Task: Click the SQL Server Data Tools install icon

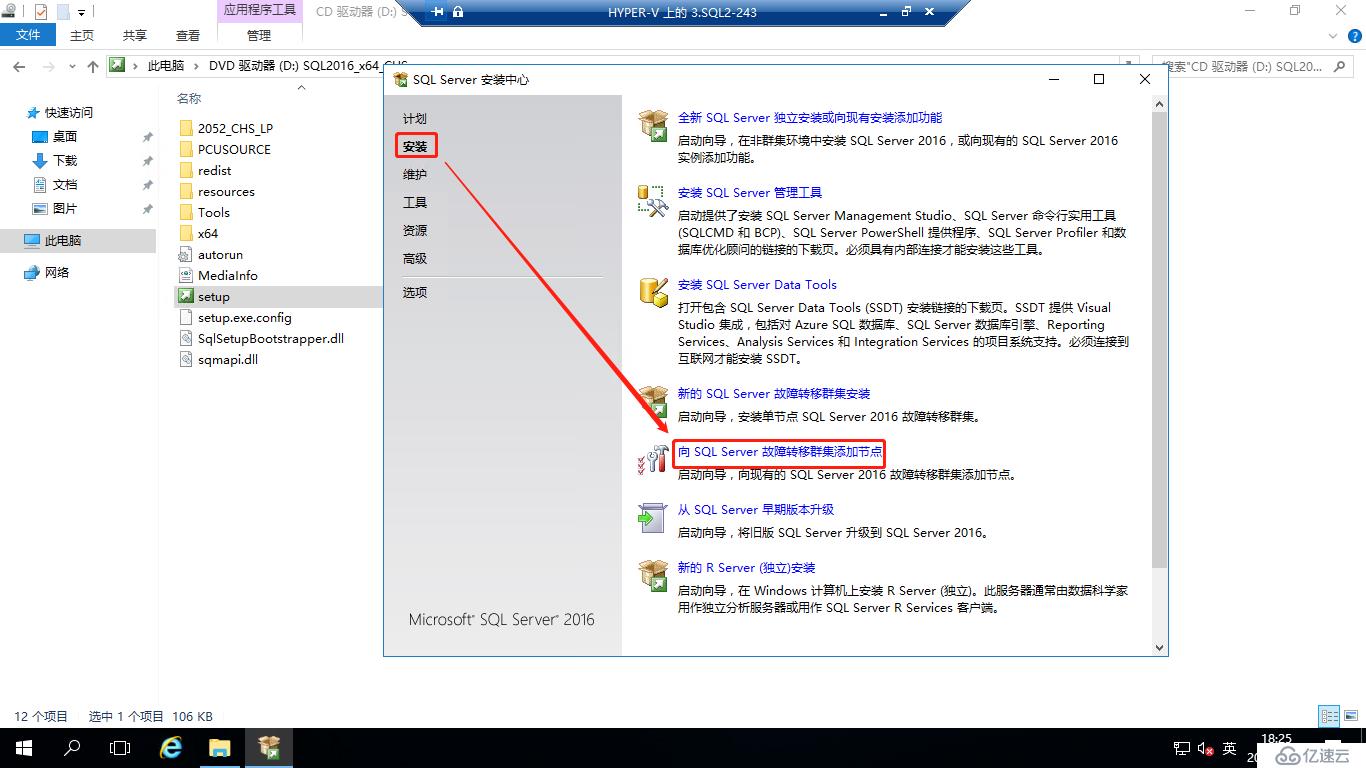Action: click(x=653, y=292)
